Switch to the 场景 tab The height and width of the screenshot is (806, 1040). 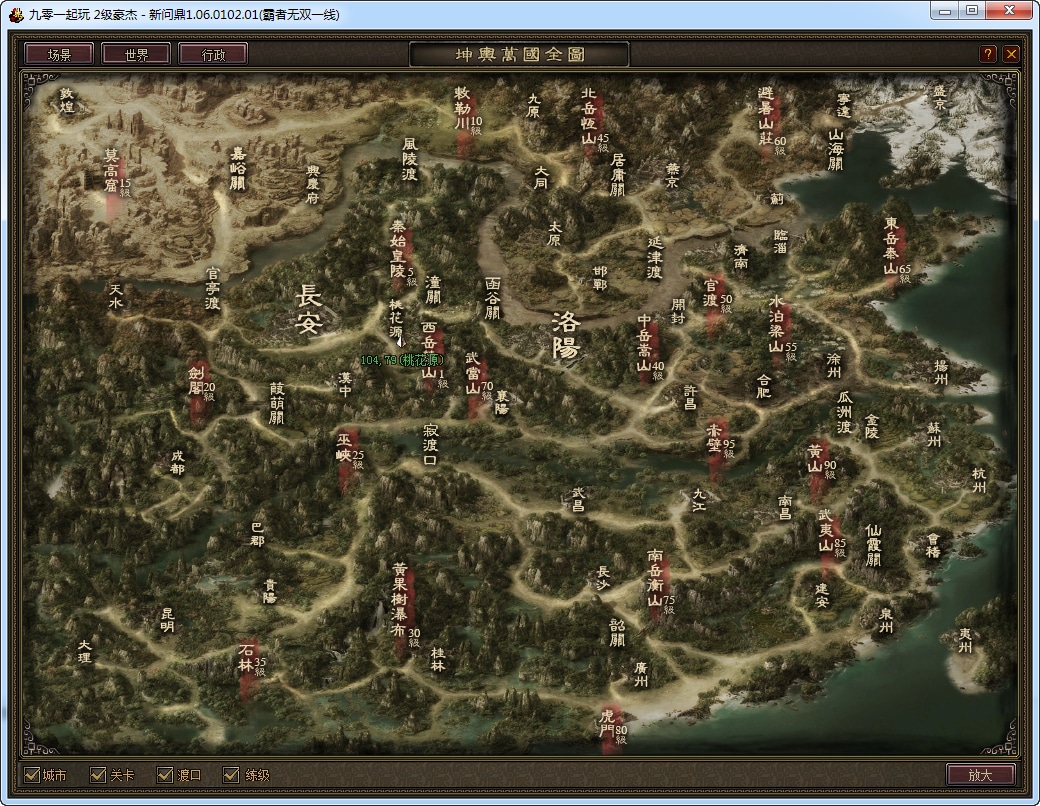click(59, 54)
